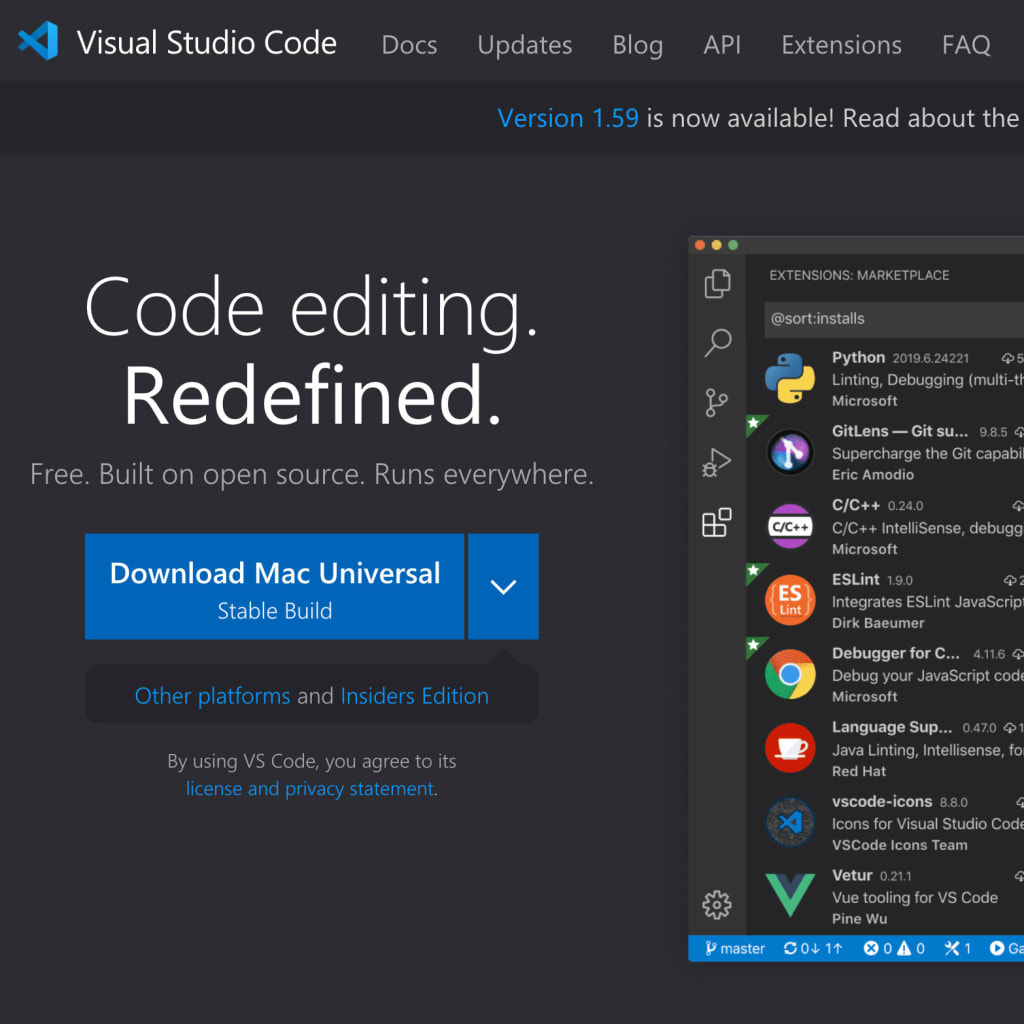1024x1024 pixels.
Task: Select the C/C++ extension title
Action: tap(856, 505)
